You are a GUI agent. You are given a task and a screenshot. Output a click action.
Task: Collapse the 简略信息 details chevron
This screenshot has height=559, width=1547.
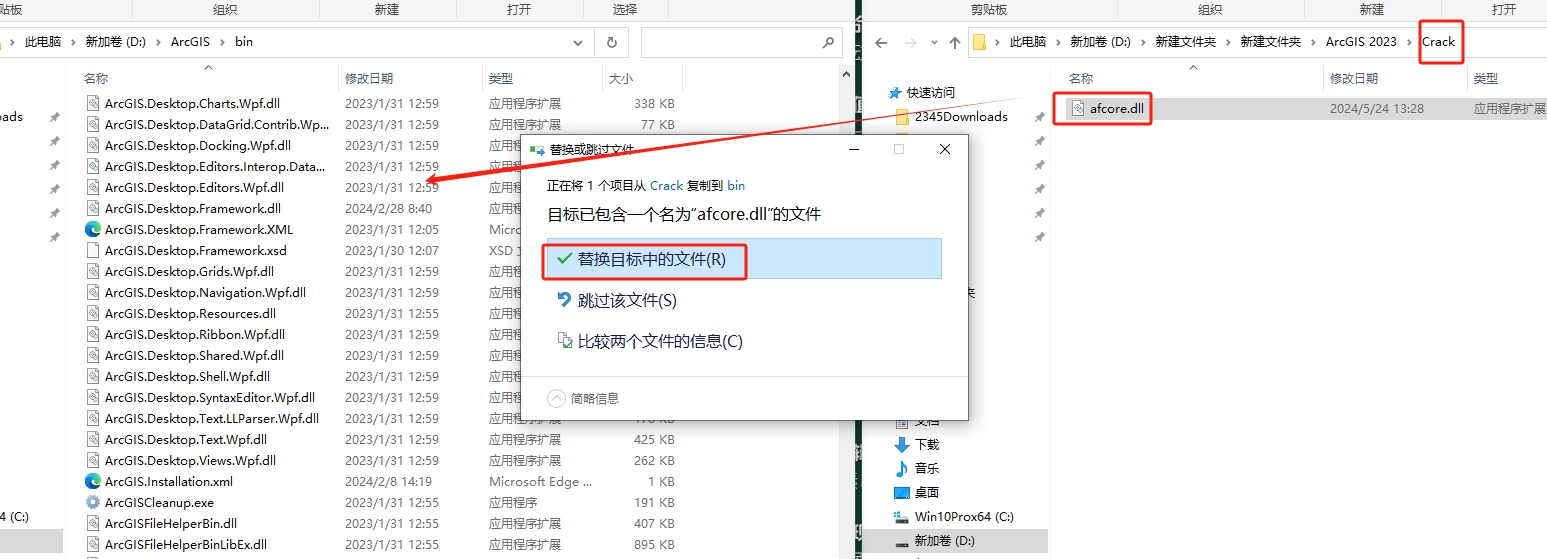point(557,398)
